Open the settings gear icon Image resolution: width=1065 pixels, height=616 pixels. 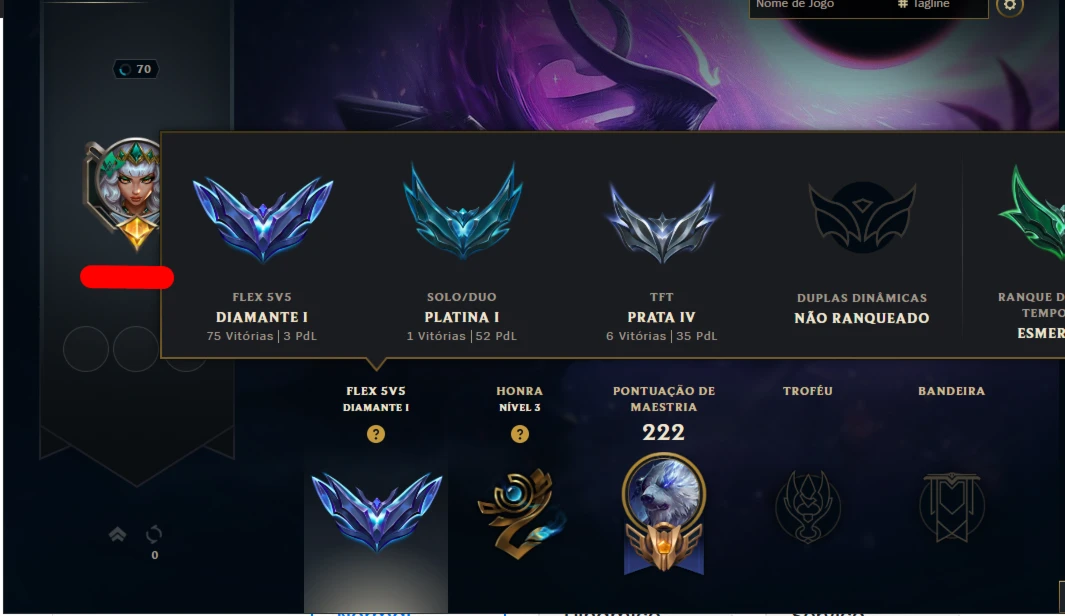click(x=1010, y=6)
